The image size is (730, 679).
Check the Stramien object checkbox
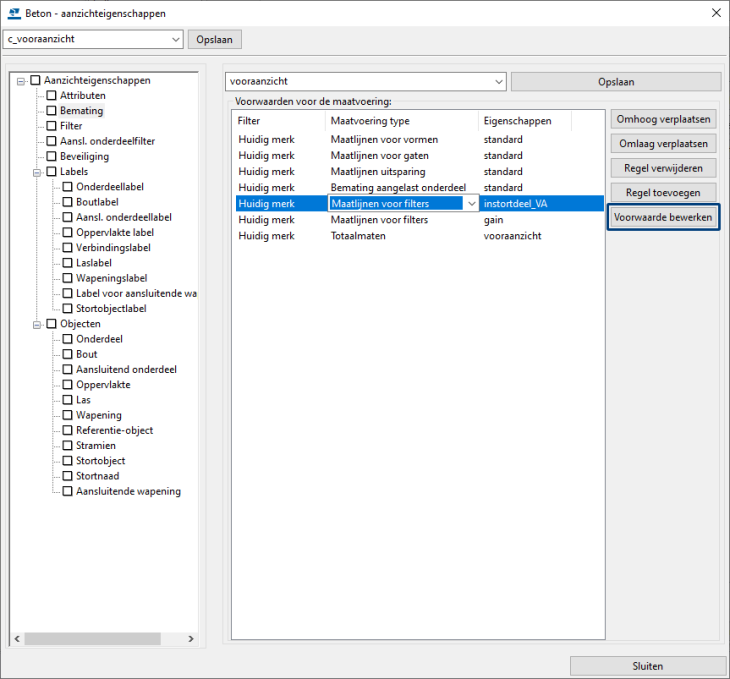[67, 446]
